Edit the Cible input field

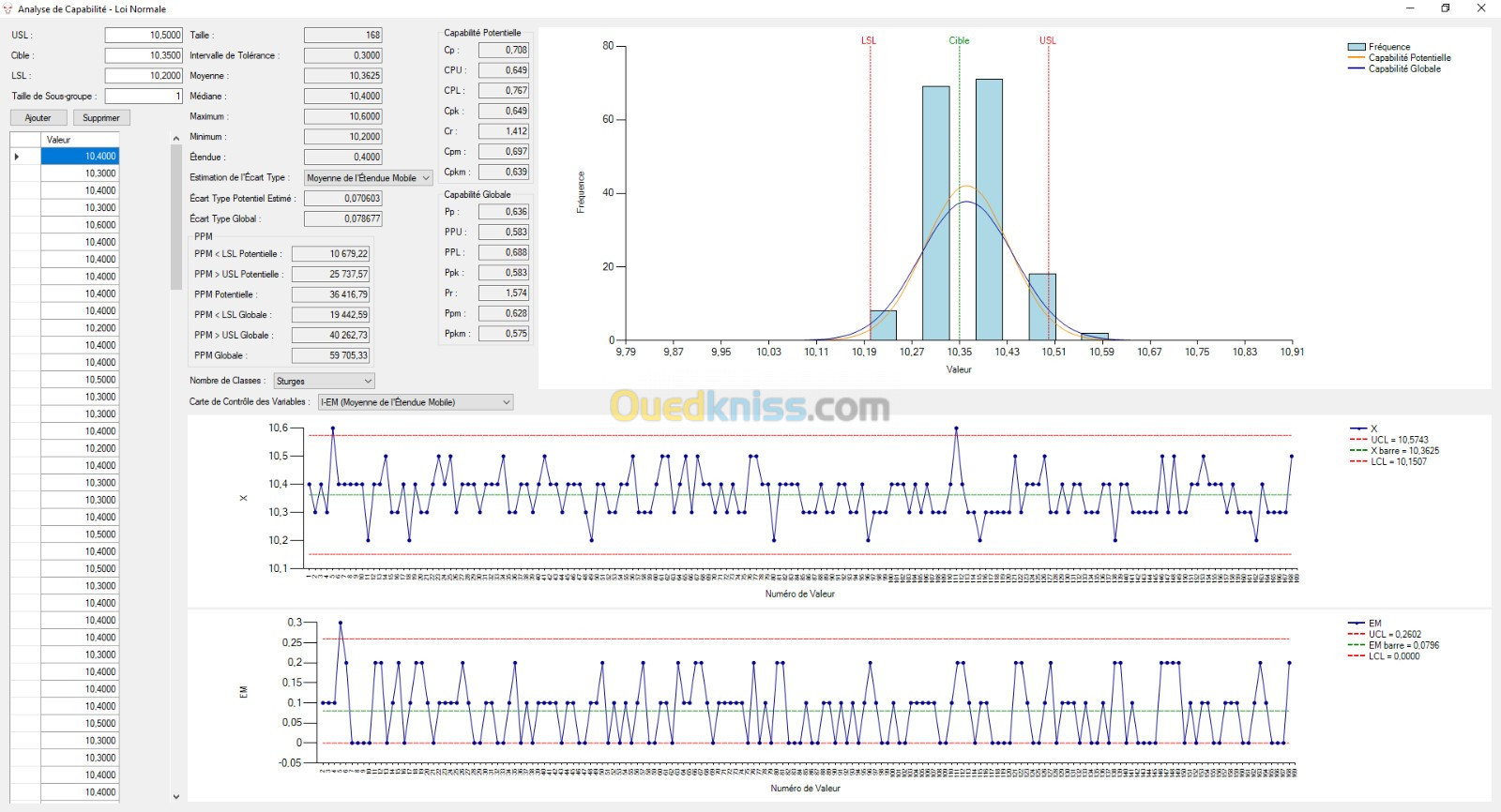(x=144, y=55)
